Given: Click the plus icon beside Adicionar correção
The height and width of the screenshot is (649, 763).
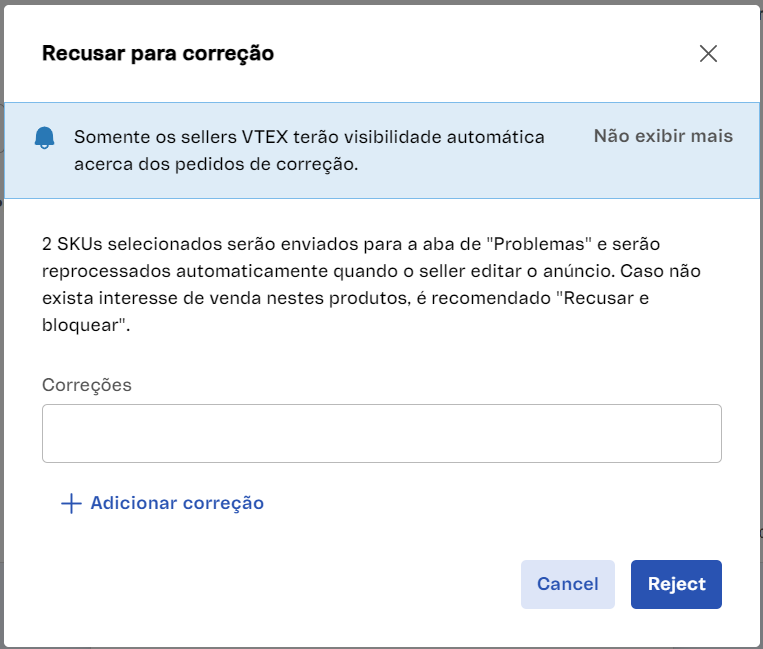Looking at the screenshot, I should coord(71,503).
